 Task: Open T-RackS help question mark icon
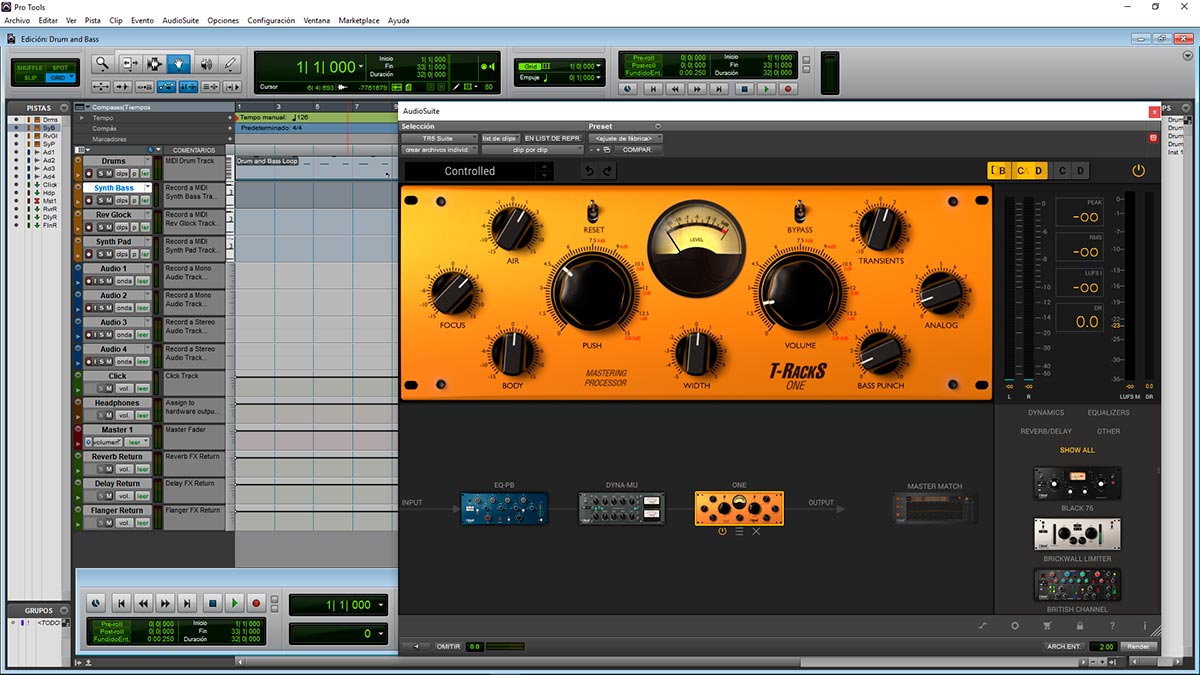pos(1112,625)
